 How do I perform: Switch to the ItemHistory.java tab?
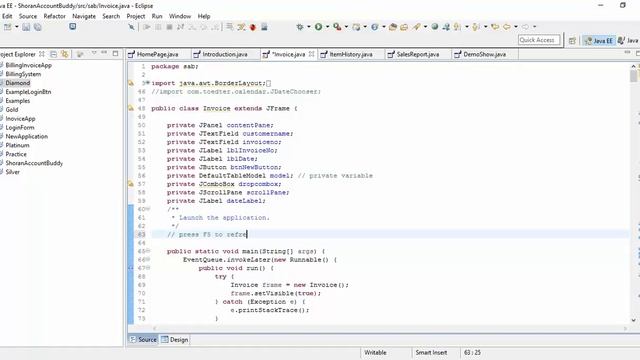pyautogui.click(x=351, y=54)
